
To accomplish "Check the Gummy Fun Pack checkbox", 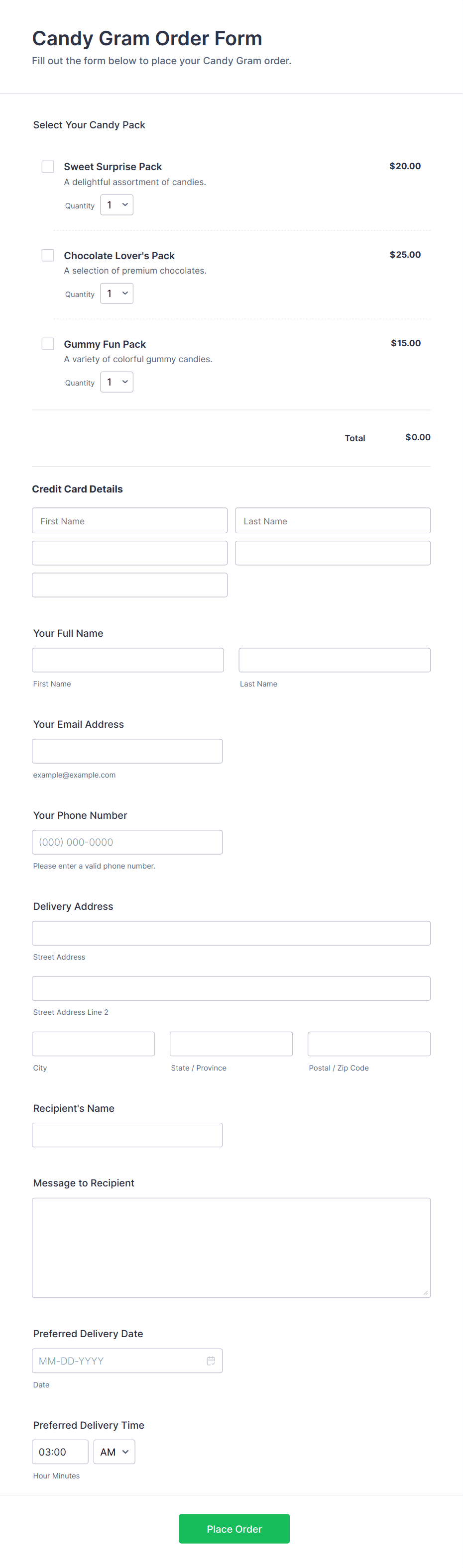I will coord(47,344).
